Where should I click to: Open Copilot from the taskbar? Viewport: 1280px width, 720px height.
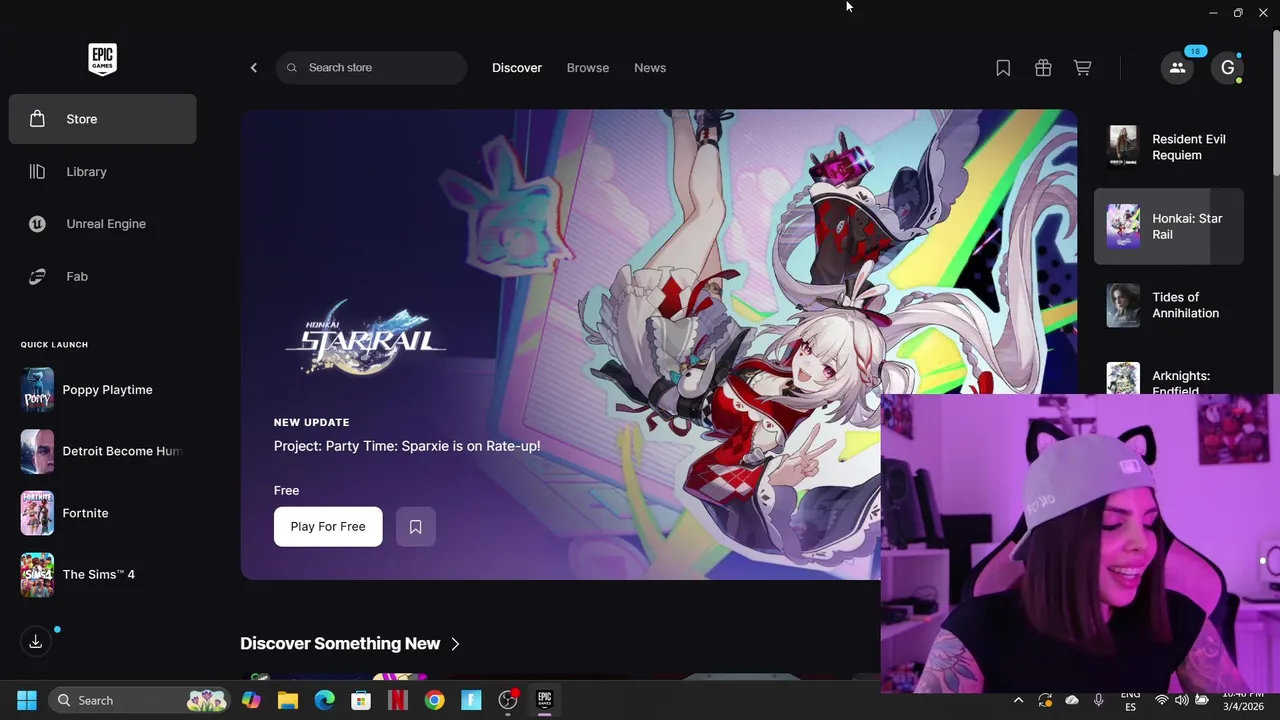251,700
